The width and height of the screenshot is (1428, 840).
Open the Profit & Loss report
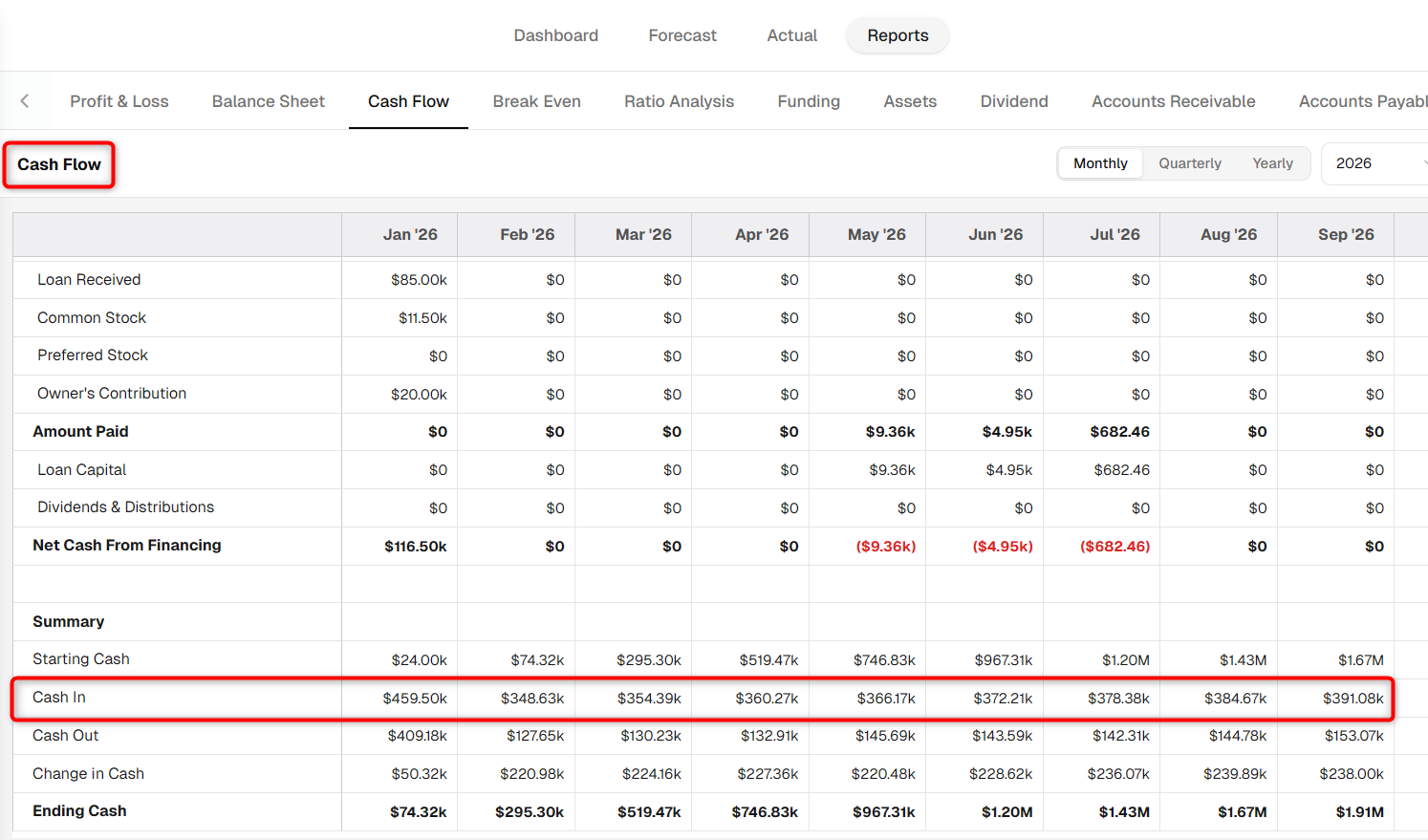click(x=119, y=101)
